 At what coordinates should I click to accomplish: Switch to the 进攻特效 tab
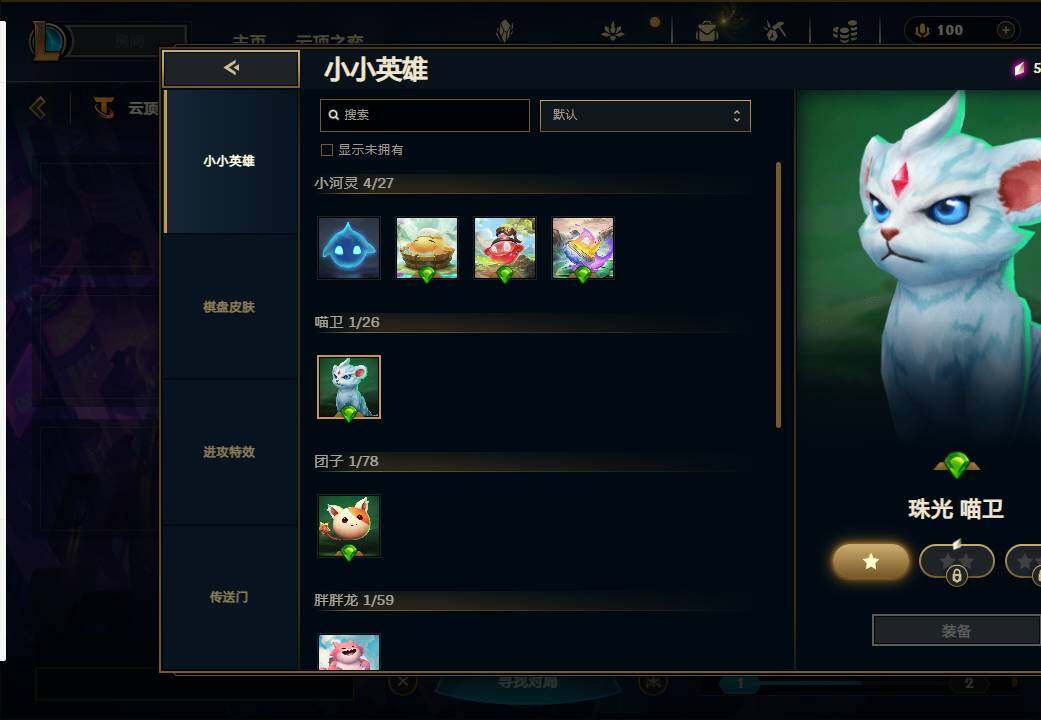point(229,452)
